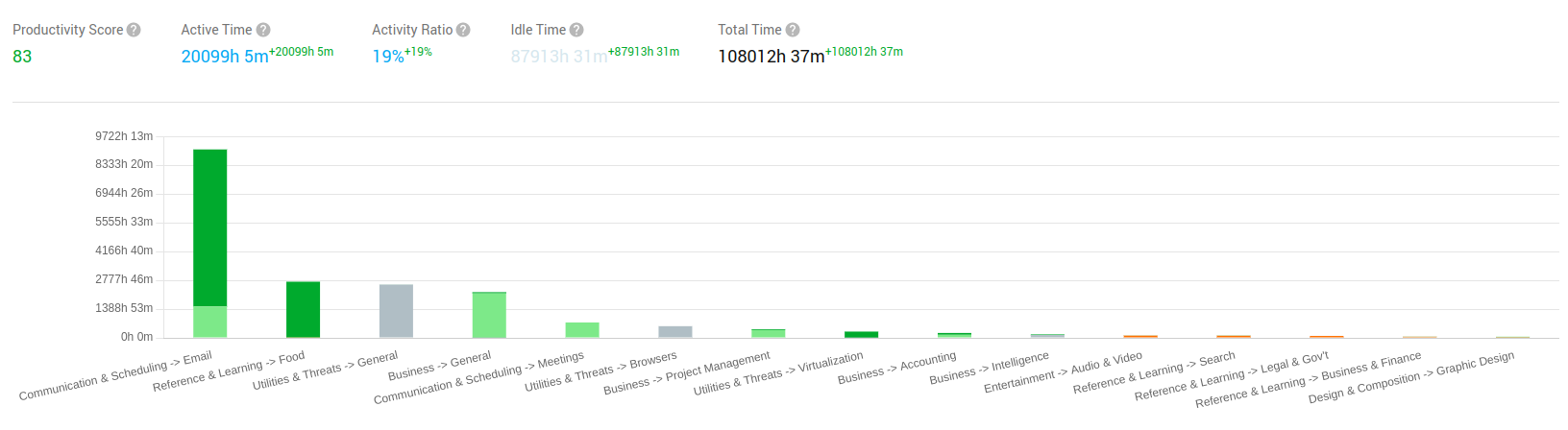Image resolution: width=1568 pixels, height=430 pixels.
Task: Click the Activity Ratio 19% value
Action: (388, 57)
